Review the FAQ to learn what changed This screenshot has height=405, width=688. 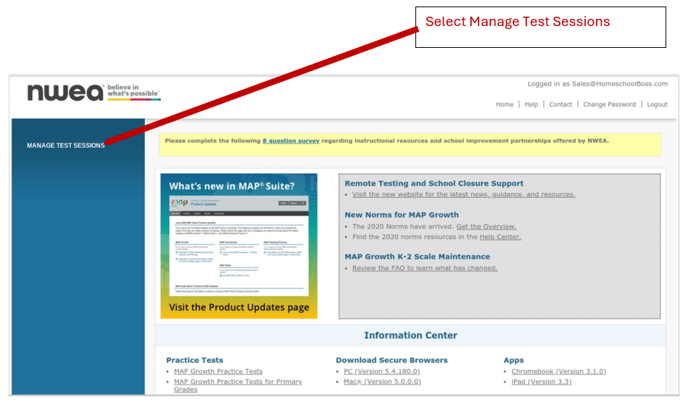tap(425, 268)
